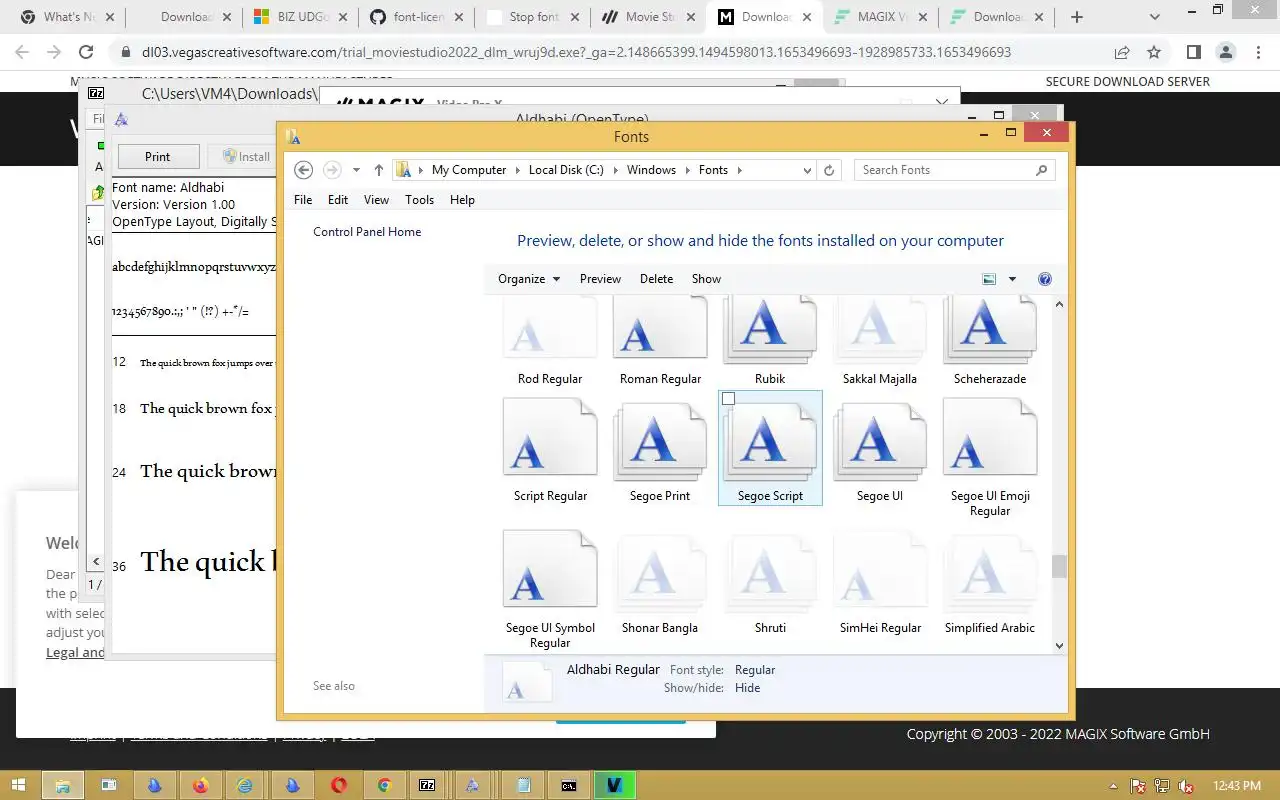Bookmark this page with the star icon
The image size is (1280, 800).
1154,52
